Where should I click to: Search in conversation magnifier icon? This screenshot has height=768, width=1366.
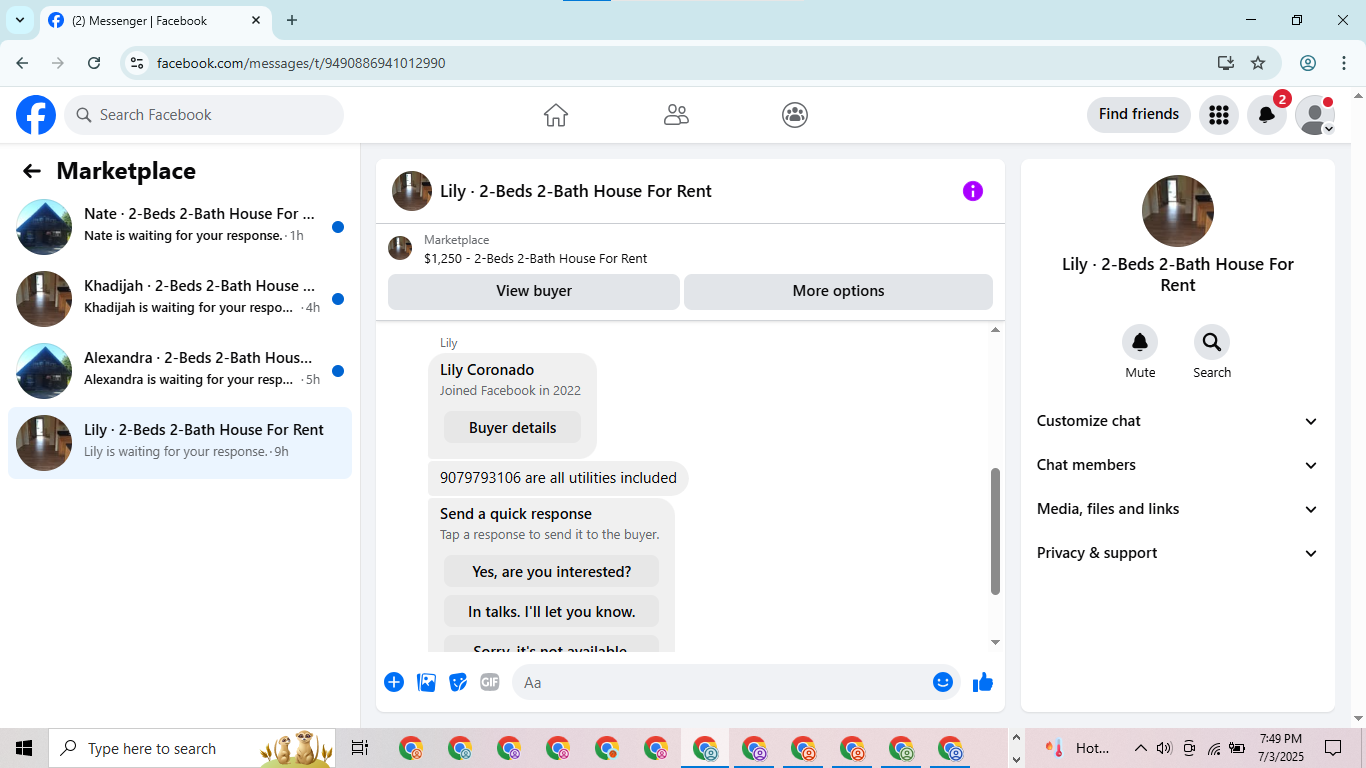click(x=1212, y=343)
